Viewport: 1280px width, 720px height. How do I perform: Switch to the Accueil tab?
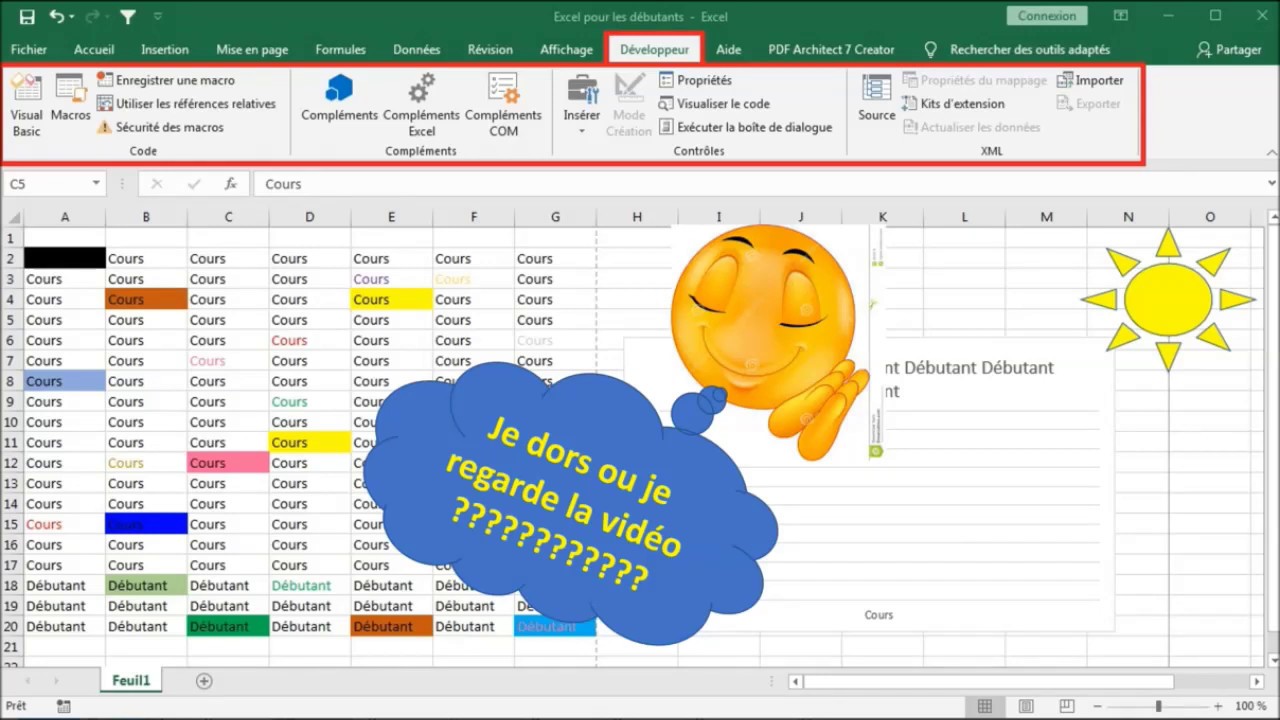pyautogui.click(x=94, y=50)
